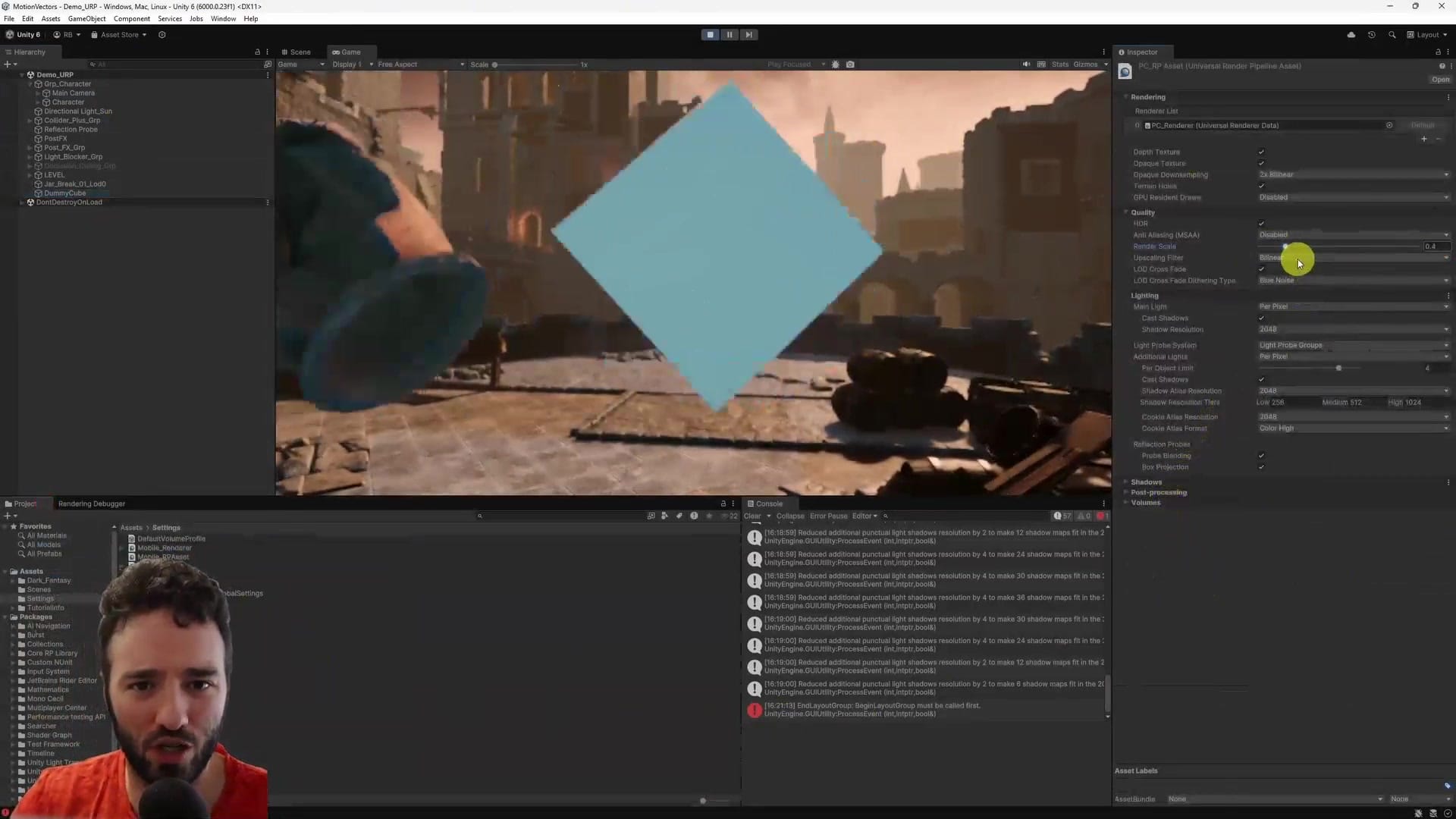Screen dimensions: 1456x819
Task: Toggle Depth Texture in the Rendering section
Action: (x=1261, y=152)
